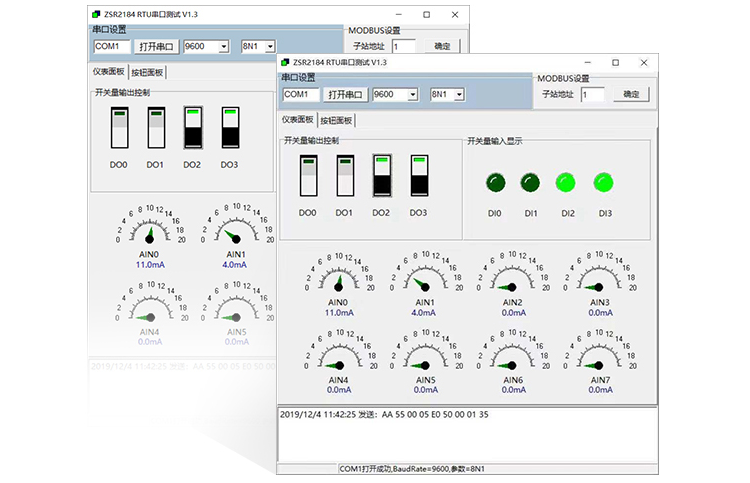Switch to 仪表面板 tab in front window
This screenshot has height=483, width=750.
pos(298,120)
